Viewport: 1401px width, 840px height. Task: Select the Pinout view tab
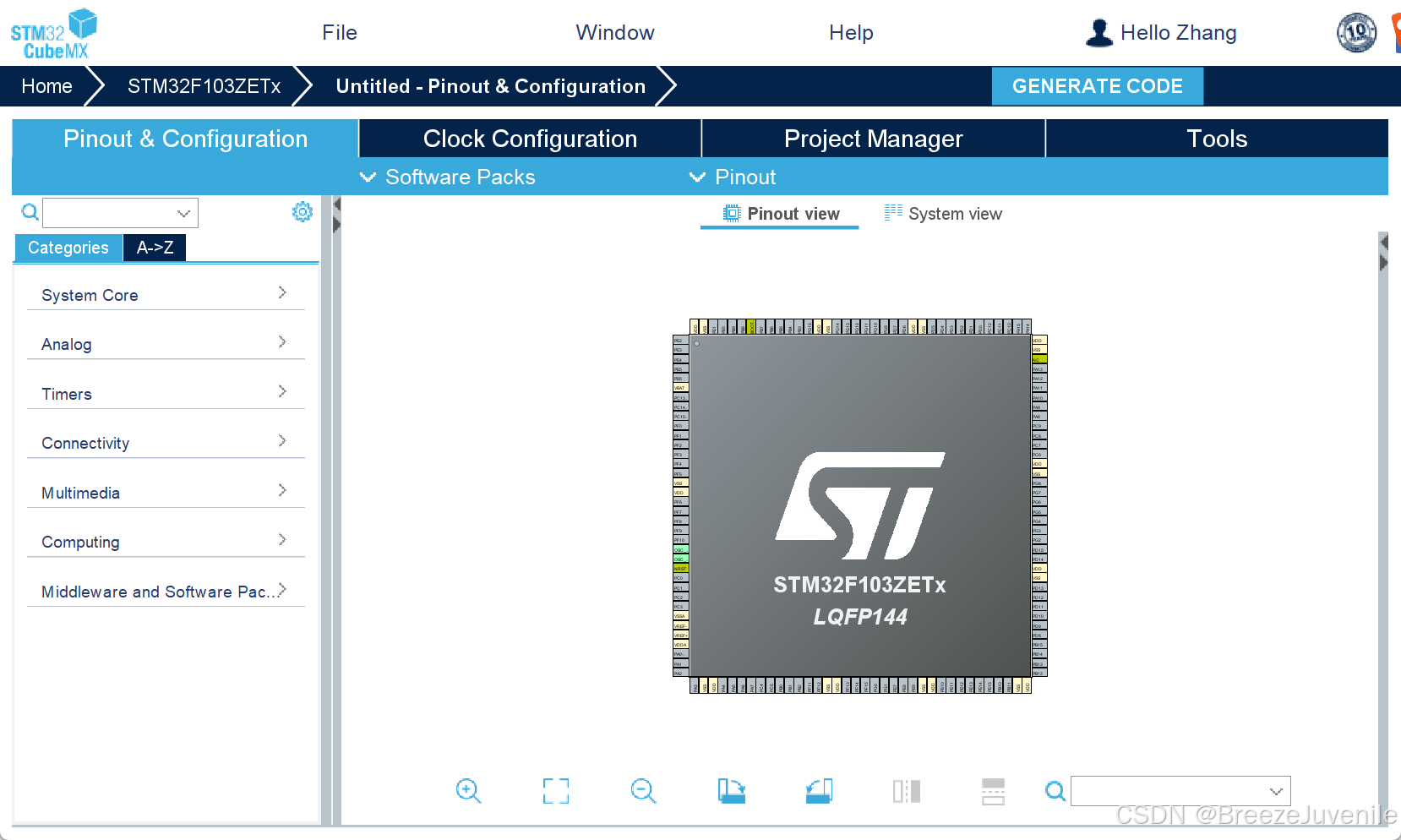[780, 214]
